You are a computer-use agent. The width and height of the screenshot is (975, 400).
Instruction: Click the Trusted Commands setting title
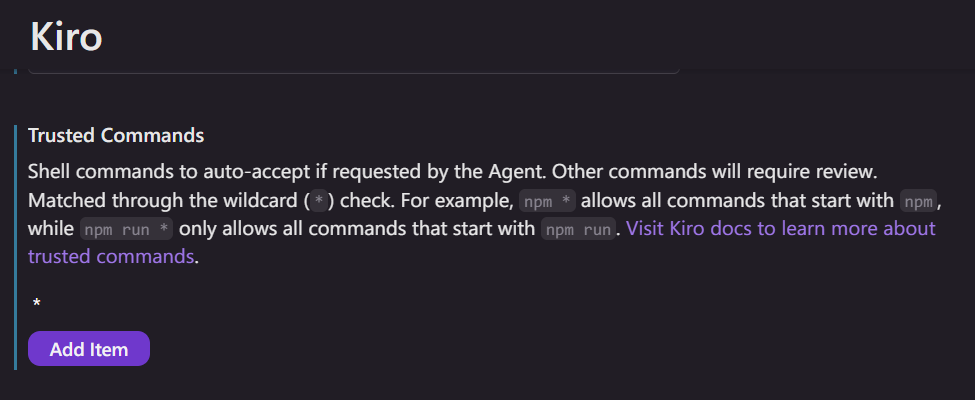(x=116, y=135)
